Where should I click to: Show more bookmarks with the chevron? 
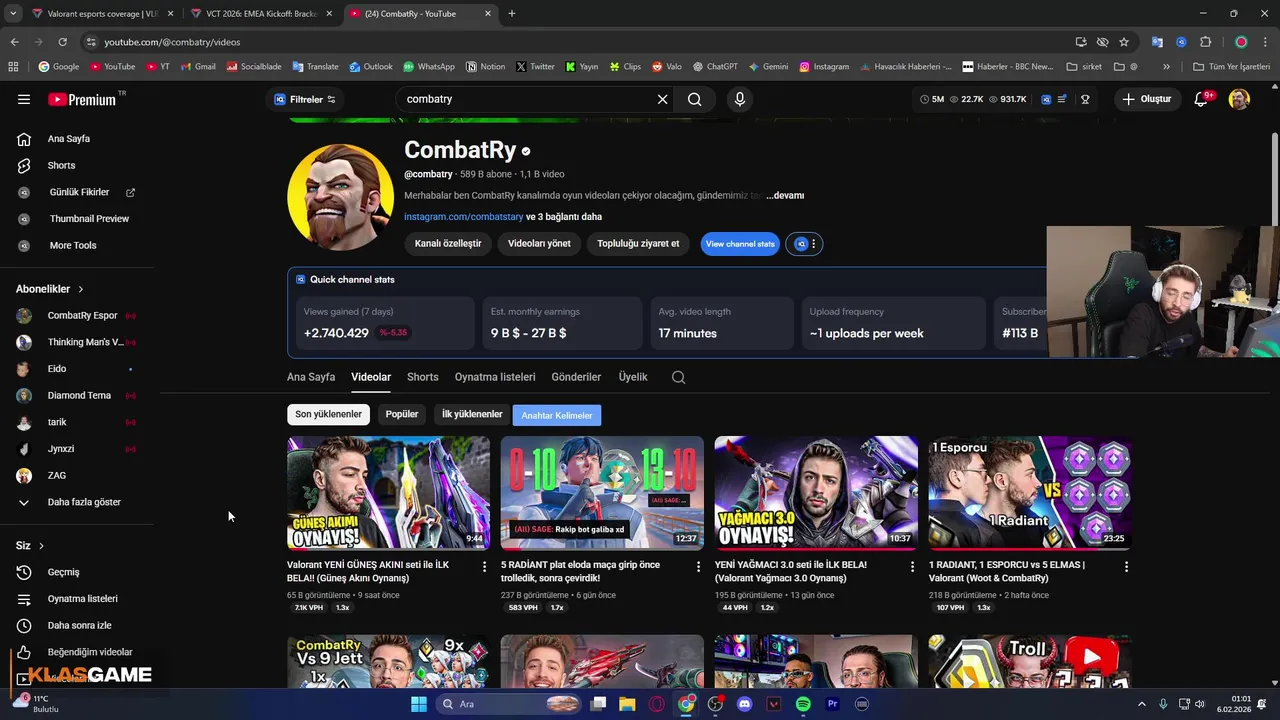coord(1166,67)
